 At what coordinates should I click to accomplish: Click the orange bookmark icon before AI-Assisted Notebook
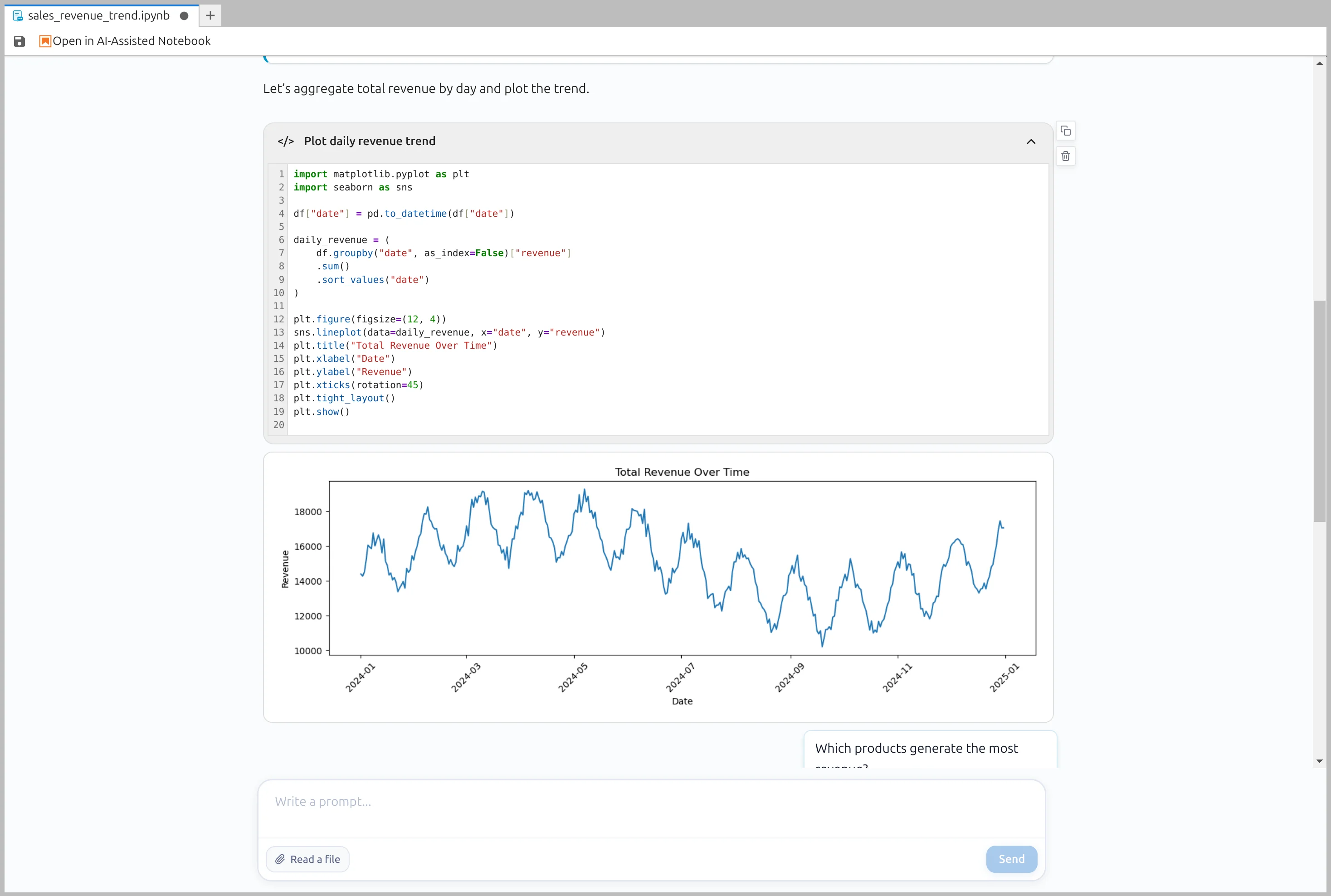(44, 40)
